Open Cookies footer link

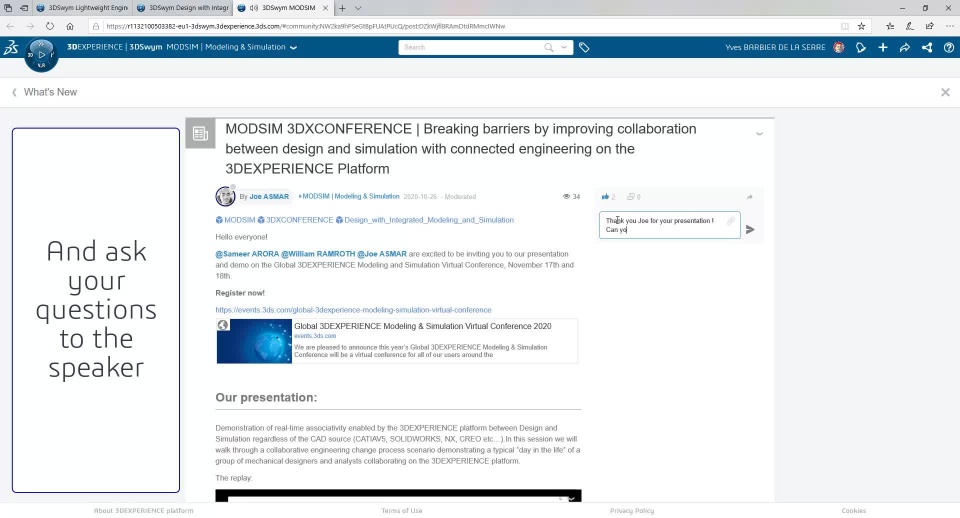pyautogui.click(x=853, y=510)
